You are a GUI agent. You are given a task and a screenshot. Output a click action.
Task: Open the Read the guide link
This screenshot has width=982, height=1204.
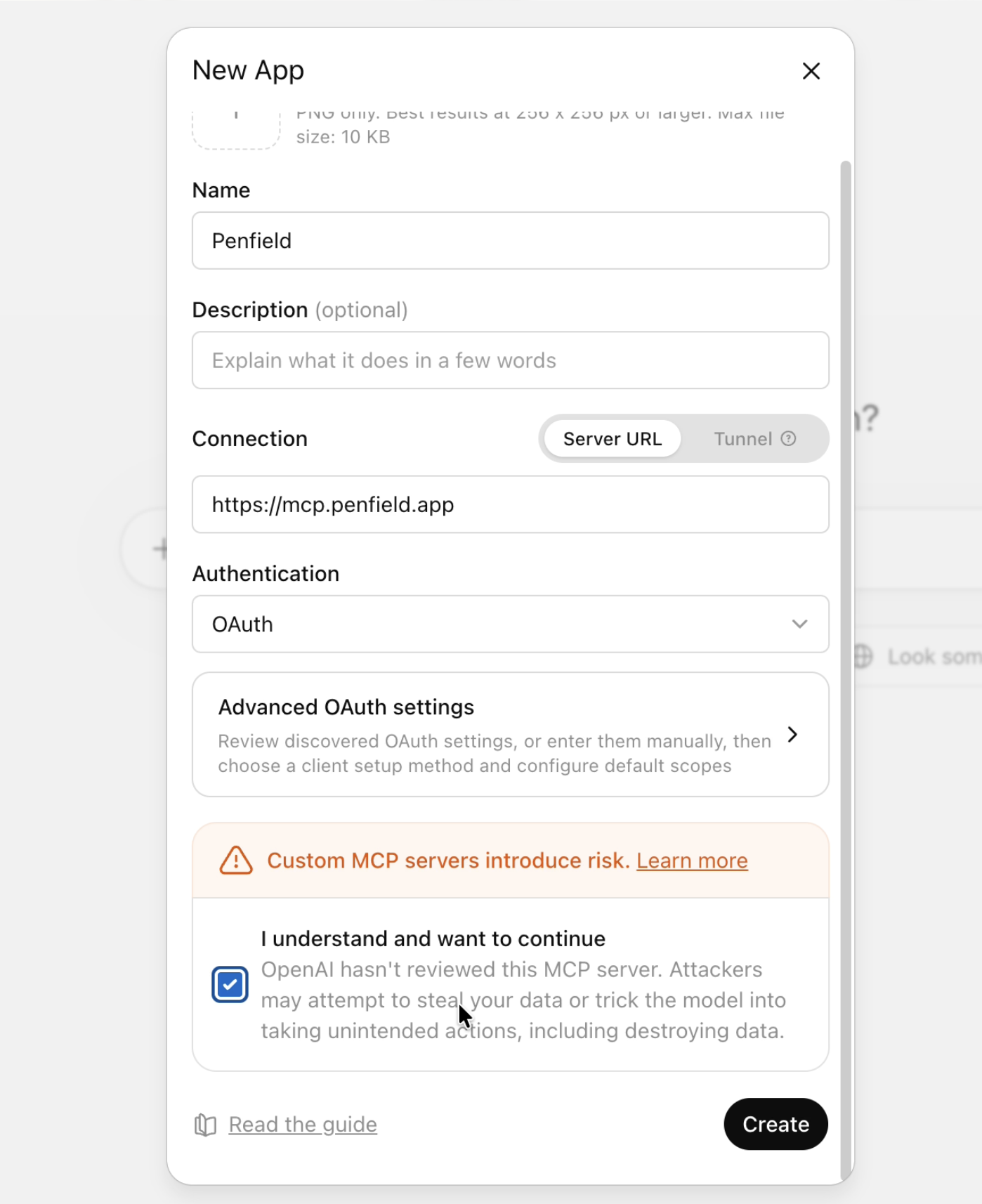click(303, 1125)
